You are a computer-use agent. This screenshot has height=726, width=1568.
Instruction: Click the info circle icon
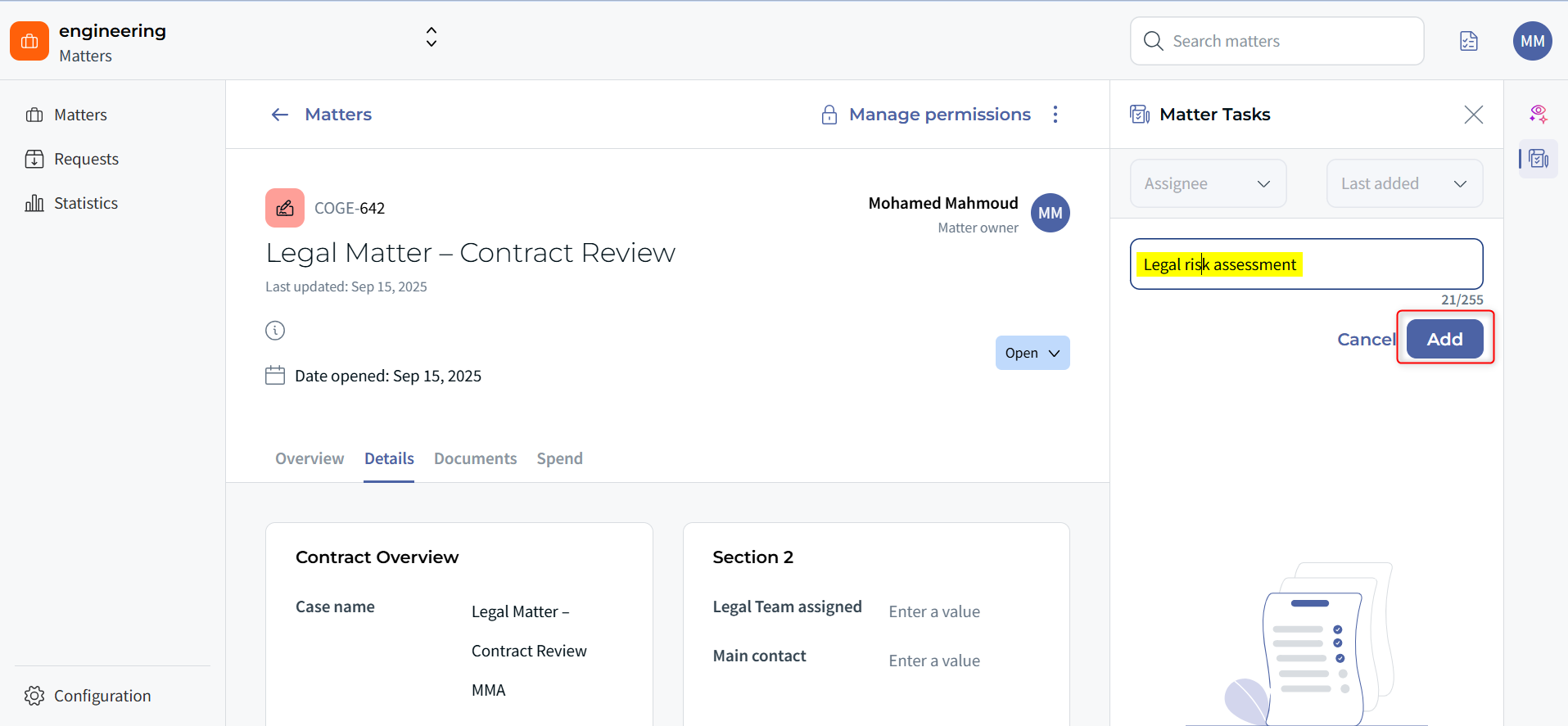pyautogui.click(x=275, y=331)
